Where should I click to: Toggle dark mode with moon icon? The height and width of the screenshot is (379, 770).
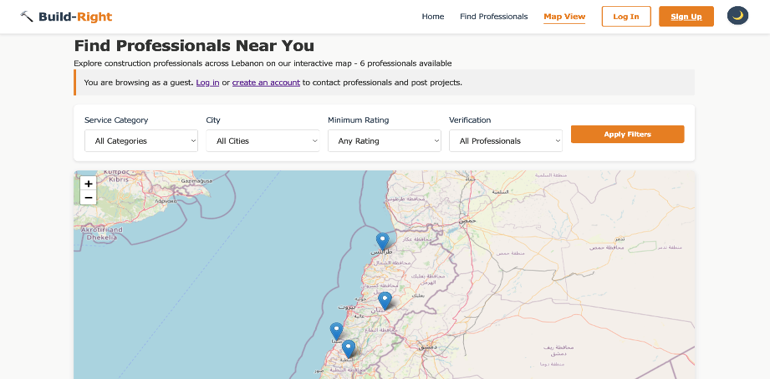[737, 16]
